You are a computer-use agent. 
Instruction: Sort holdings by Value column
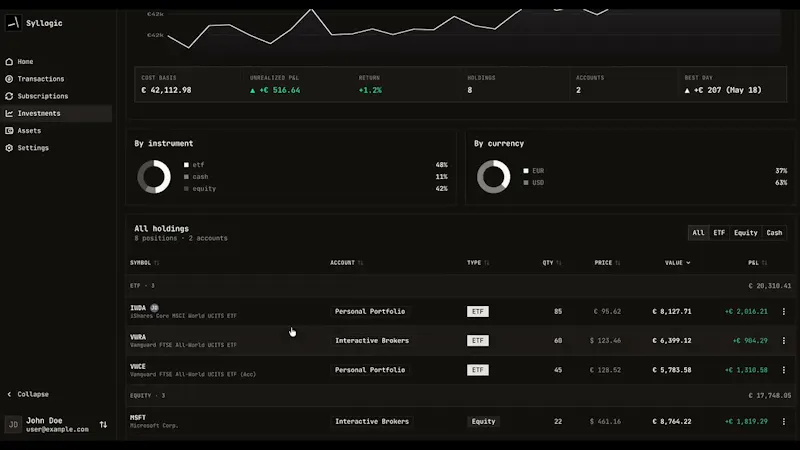678,263
